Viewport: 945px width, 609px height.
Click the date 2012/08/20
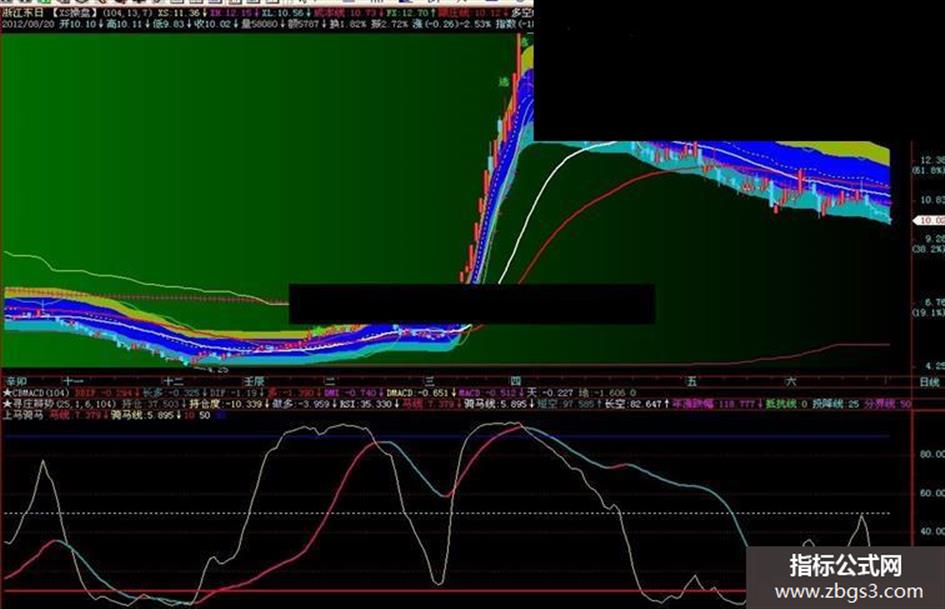click(27, 24)
